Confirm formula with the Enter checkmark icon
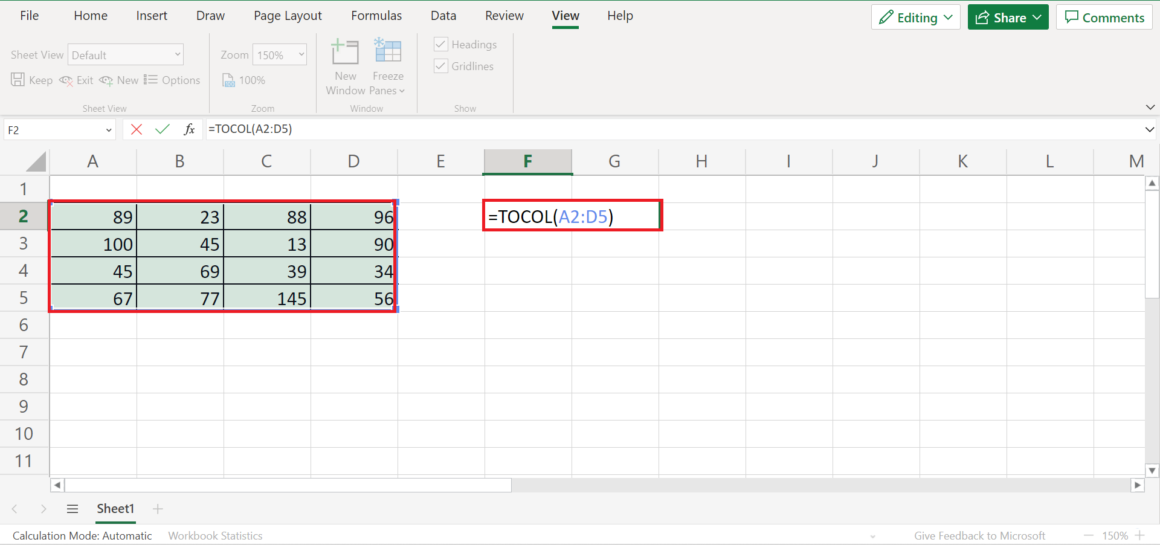This screenshot has width=1160, height=545. point(162,129)
